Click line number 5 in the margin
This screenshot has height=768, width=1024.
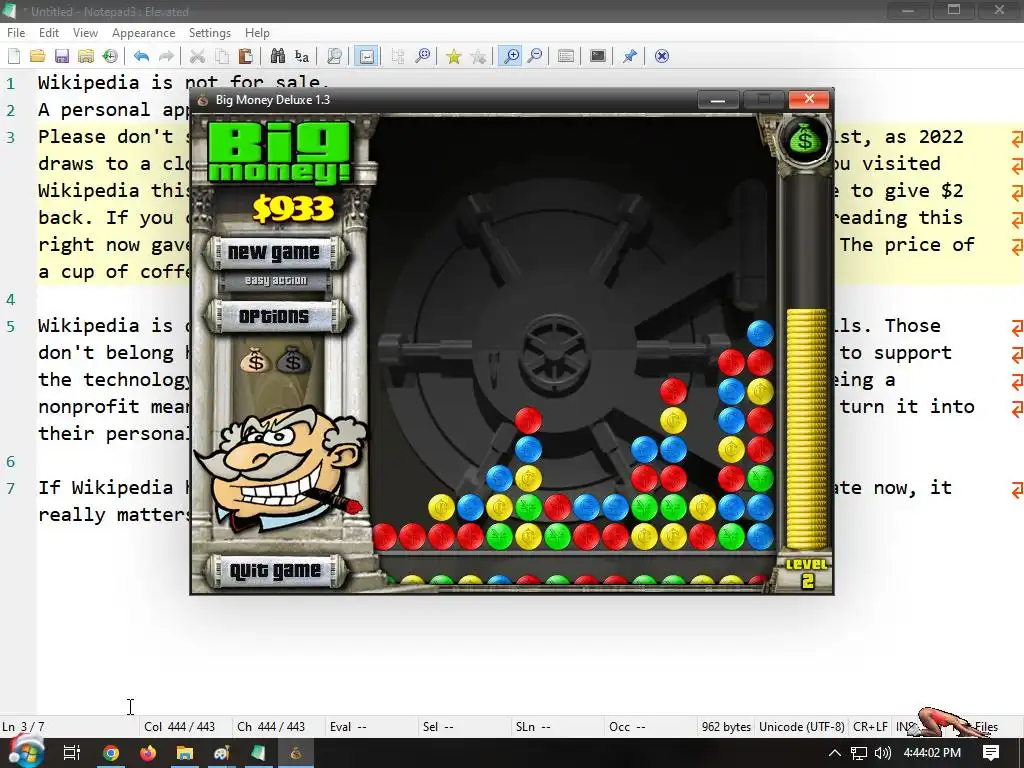coord(10,326)
